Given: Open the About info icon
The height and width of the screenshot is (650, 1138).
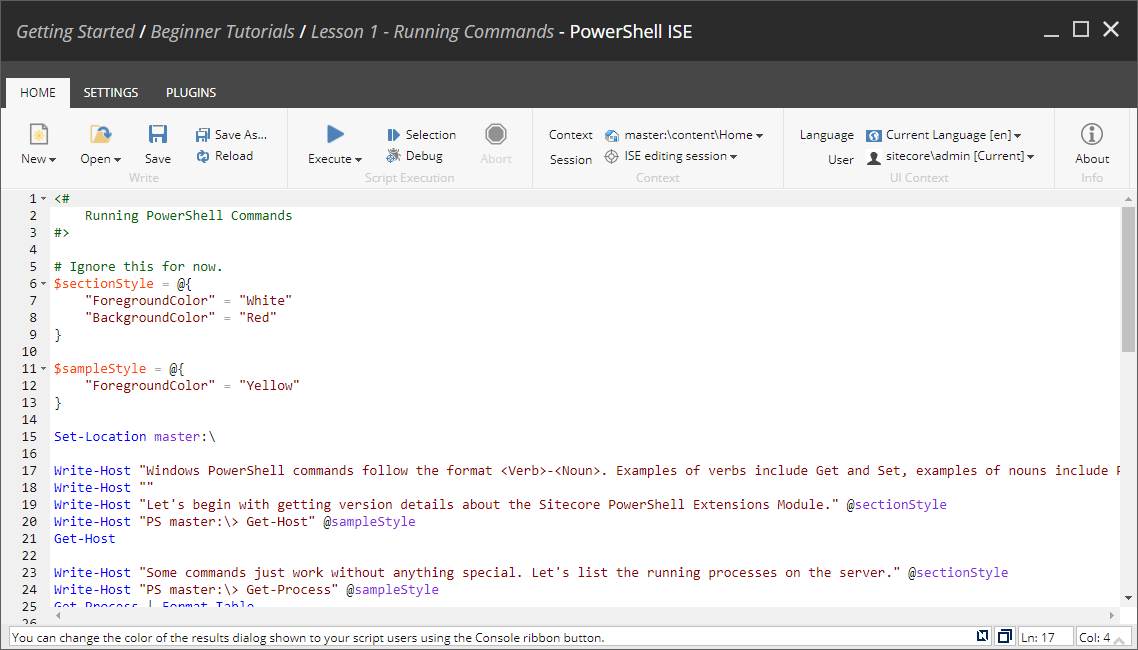Looking at the screenshot, I should click(x=1092, y=134).
